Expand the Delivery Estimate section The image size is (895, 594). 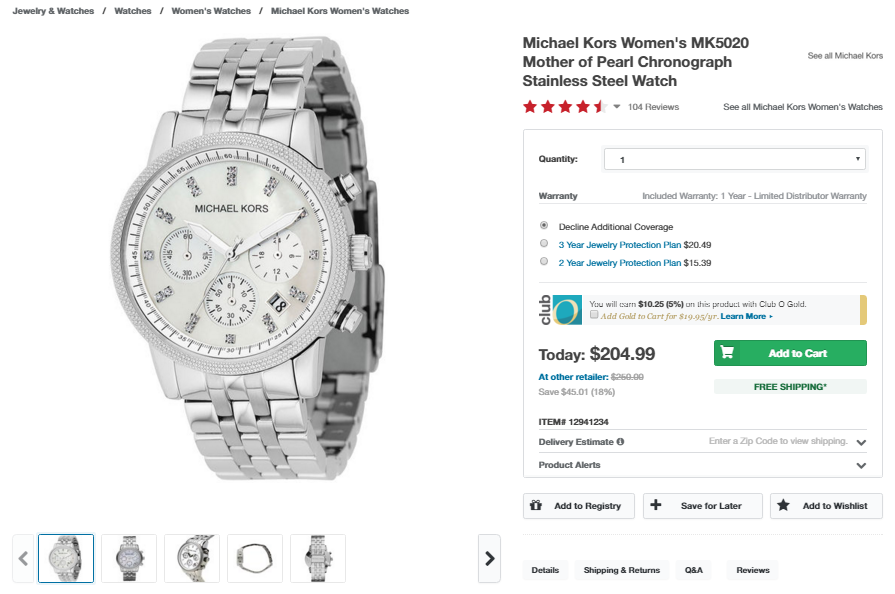click(x=861, y=442)
